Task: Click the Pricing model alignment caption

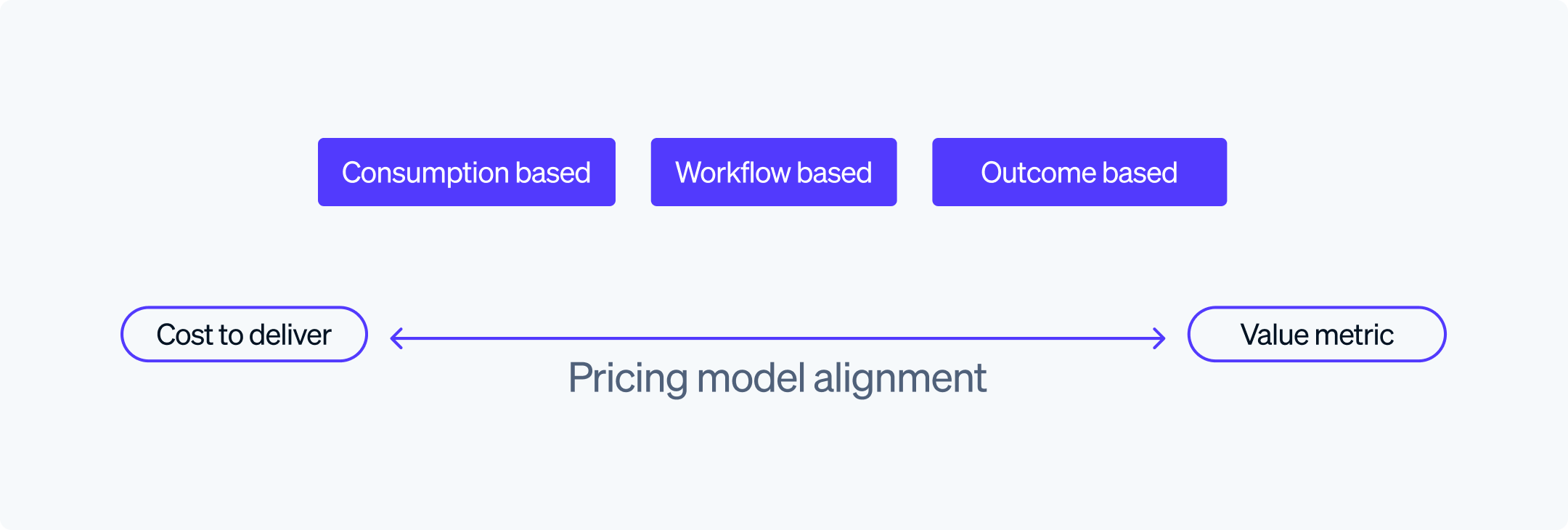Action: coord(777,378)
